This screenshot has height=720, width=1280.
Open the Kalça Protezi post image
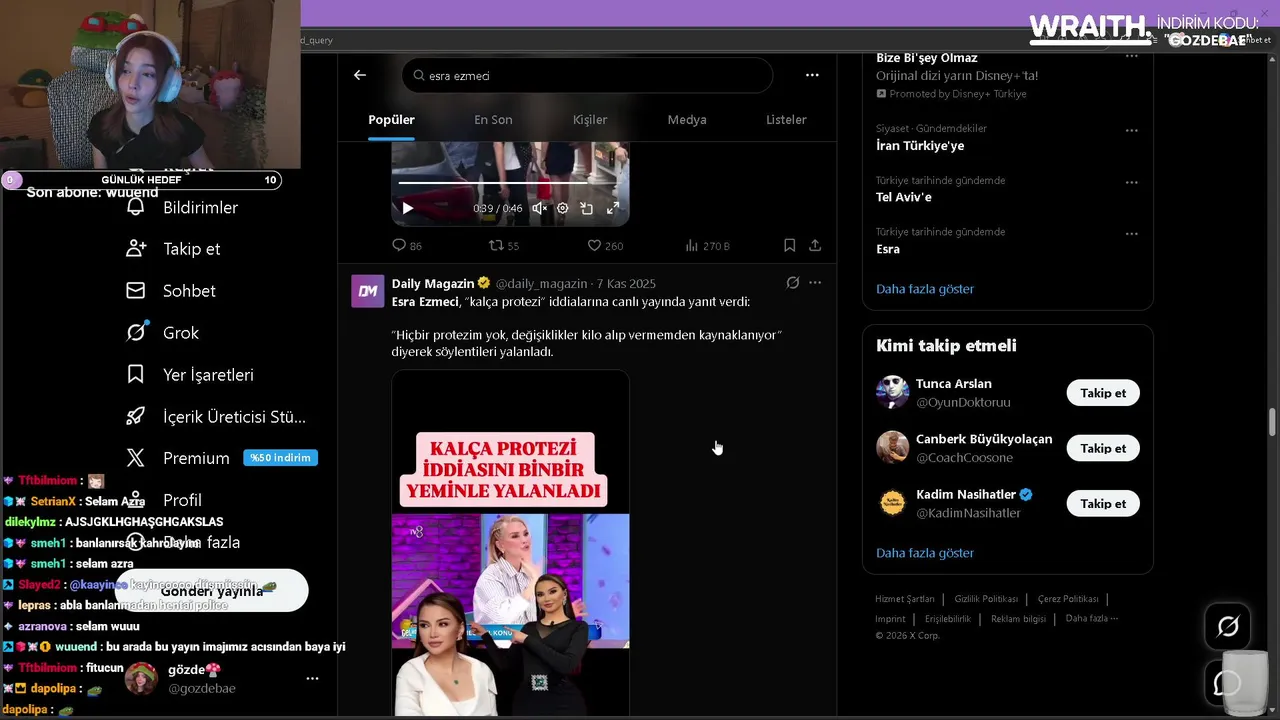510,545
